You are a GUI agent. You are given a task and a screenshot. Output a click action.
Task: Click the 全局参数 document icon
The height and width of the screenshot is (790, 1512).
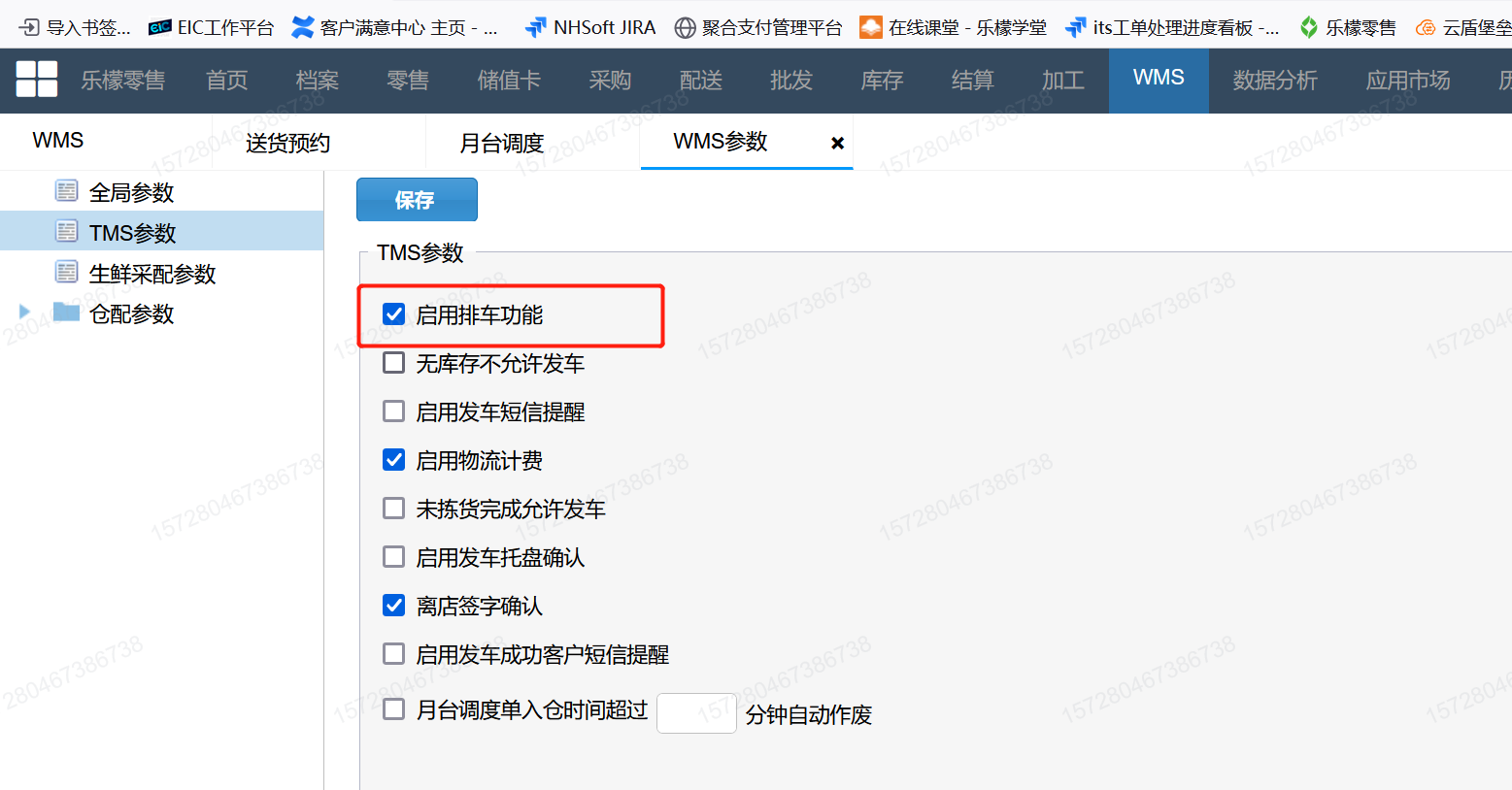pyautogui.click(x=66, y=191)
